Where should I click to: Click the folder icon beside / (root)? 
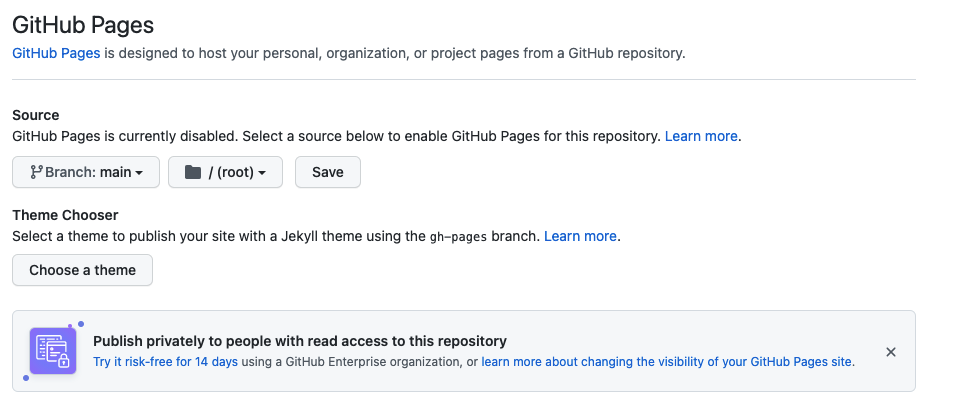(193, 172)
